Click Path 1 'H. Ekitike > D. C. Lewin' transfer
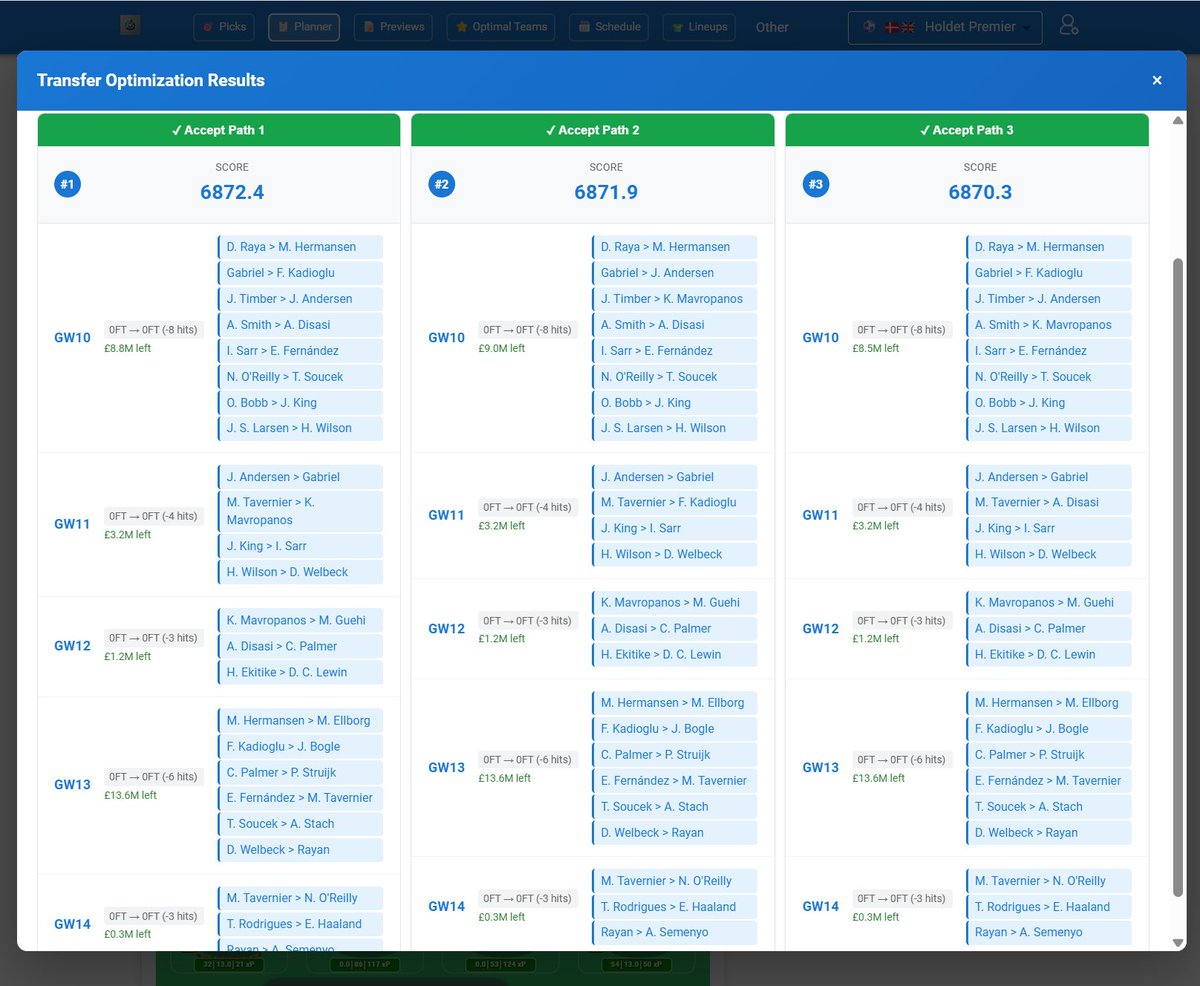Screen dimensions: 1200x986 [300, 672]
